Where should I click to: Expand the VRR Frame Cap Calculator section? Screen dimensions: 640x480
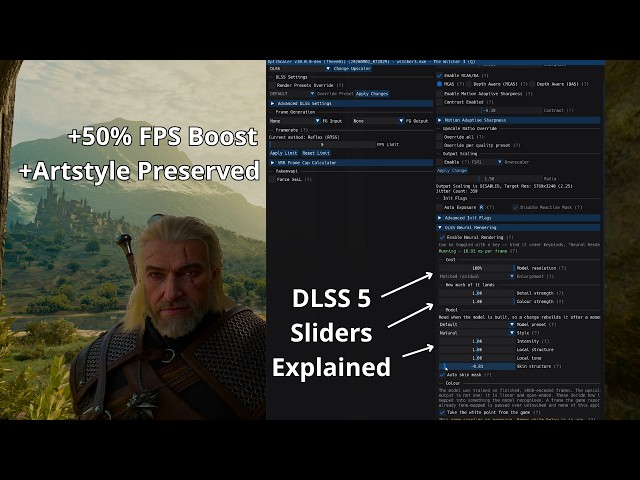[351, 162]
